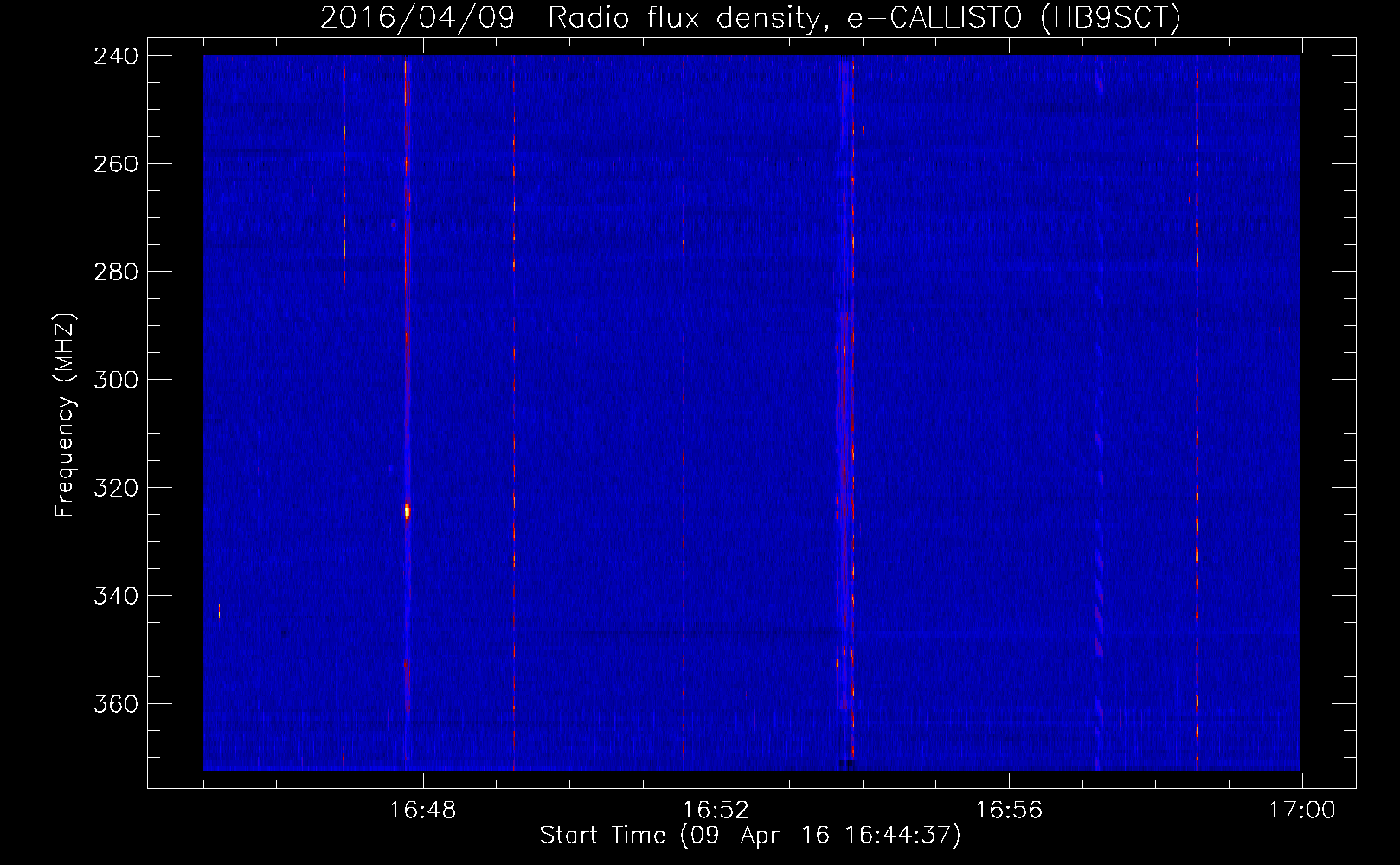Click the 16:48 time tick label
Image resolution: width=1400 pixels, height=865 pixels.
coord(422,811)
